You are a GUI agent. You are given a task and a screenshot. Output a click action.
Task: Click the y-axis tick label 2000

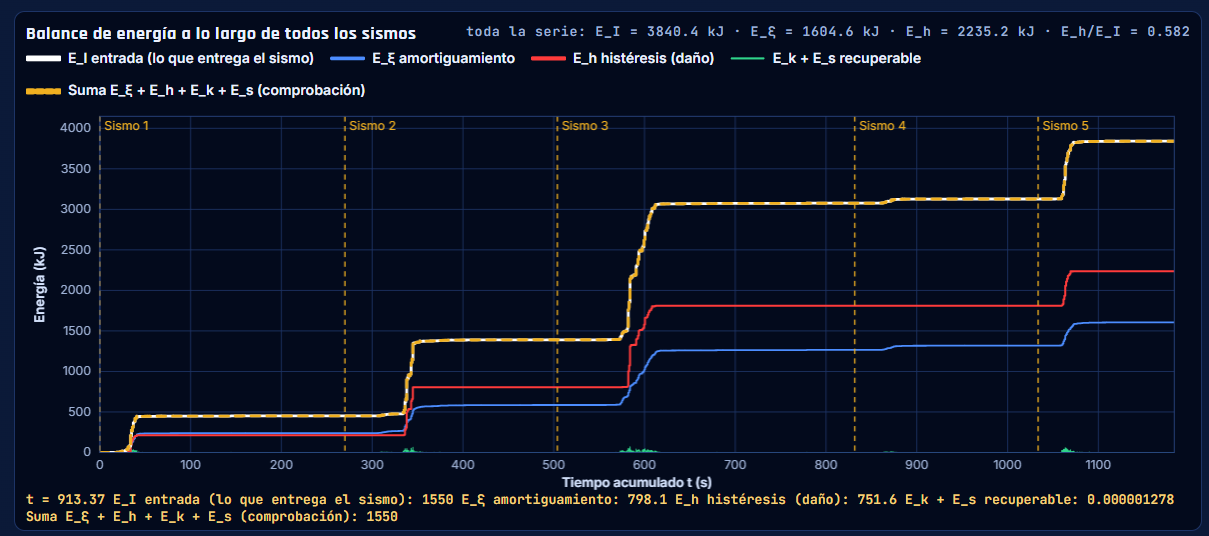coord(75,290)
